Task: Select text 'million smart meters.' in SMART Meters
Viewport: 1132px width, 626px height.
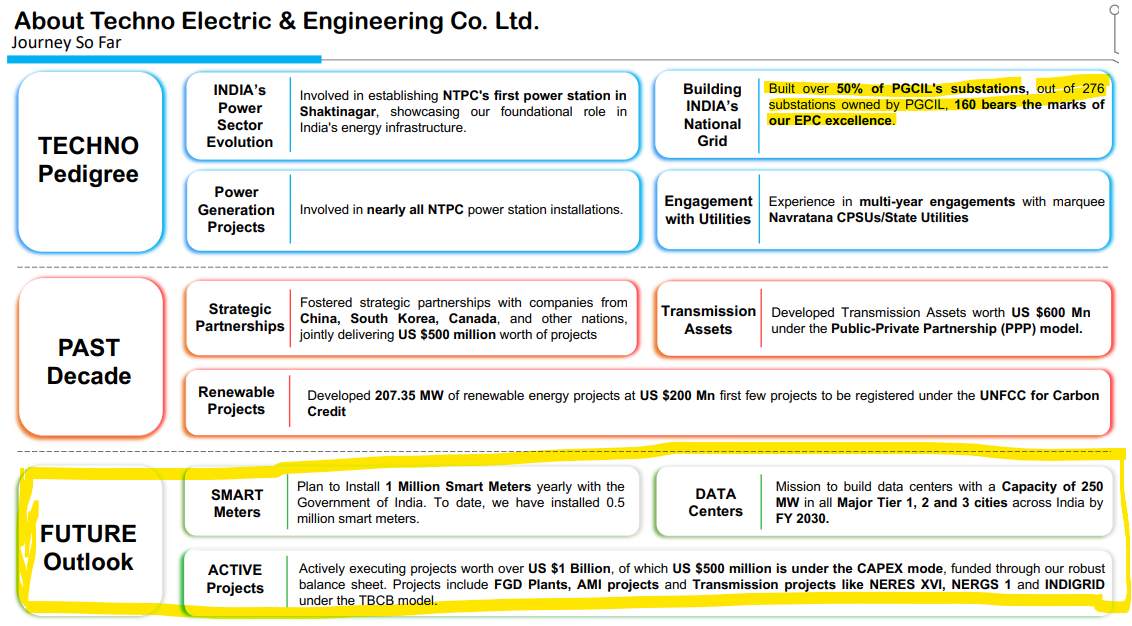Action: (x=358, y=518)
